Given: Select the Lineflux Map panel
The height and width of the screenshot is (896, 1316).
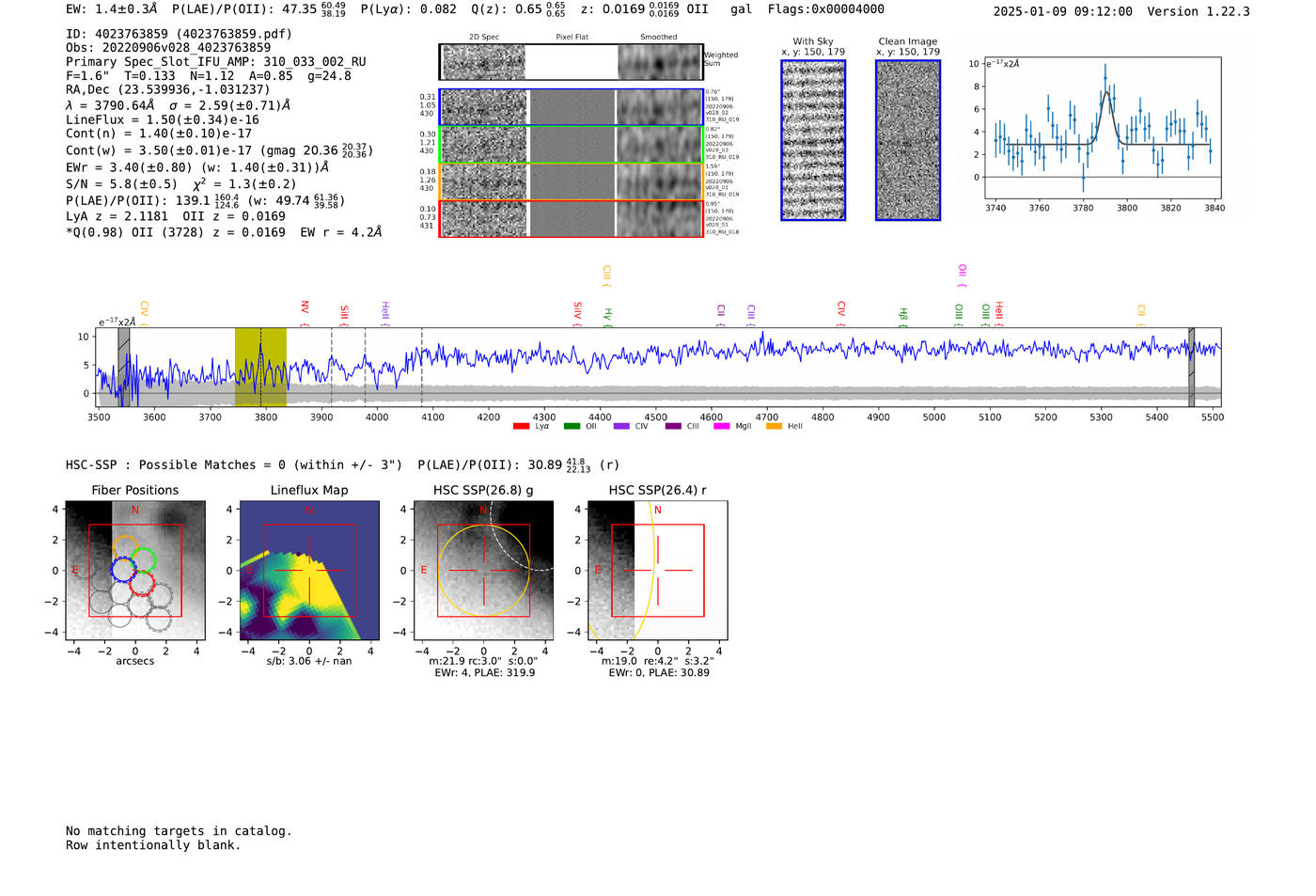Looking at the screenshot, I should [309, 571].
